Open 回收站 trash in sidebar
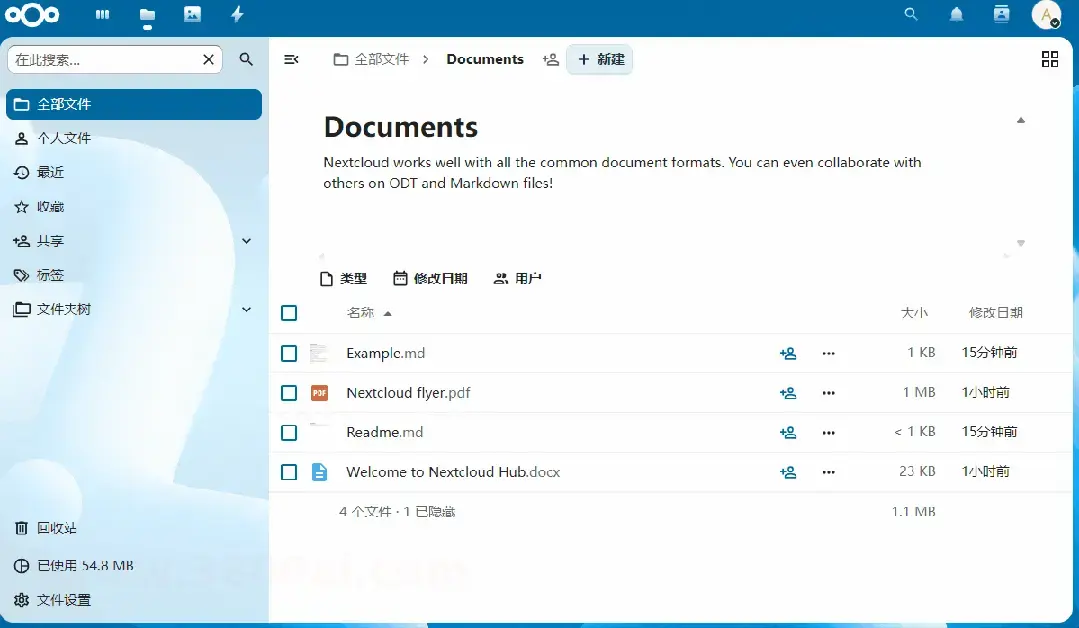Image resolution: width=1079 pixels, height=628 pixels. 56,528
